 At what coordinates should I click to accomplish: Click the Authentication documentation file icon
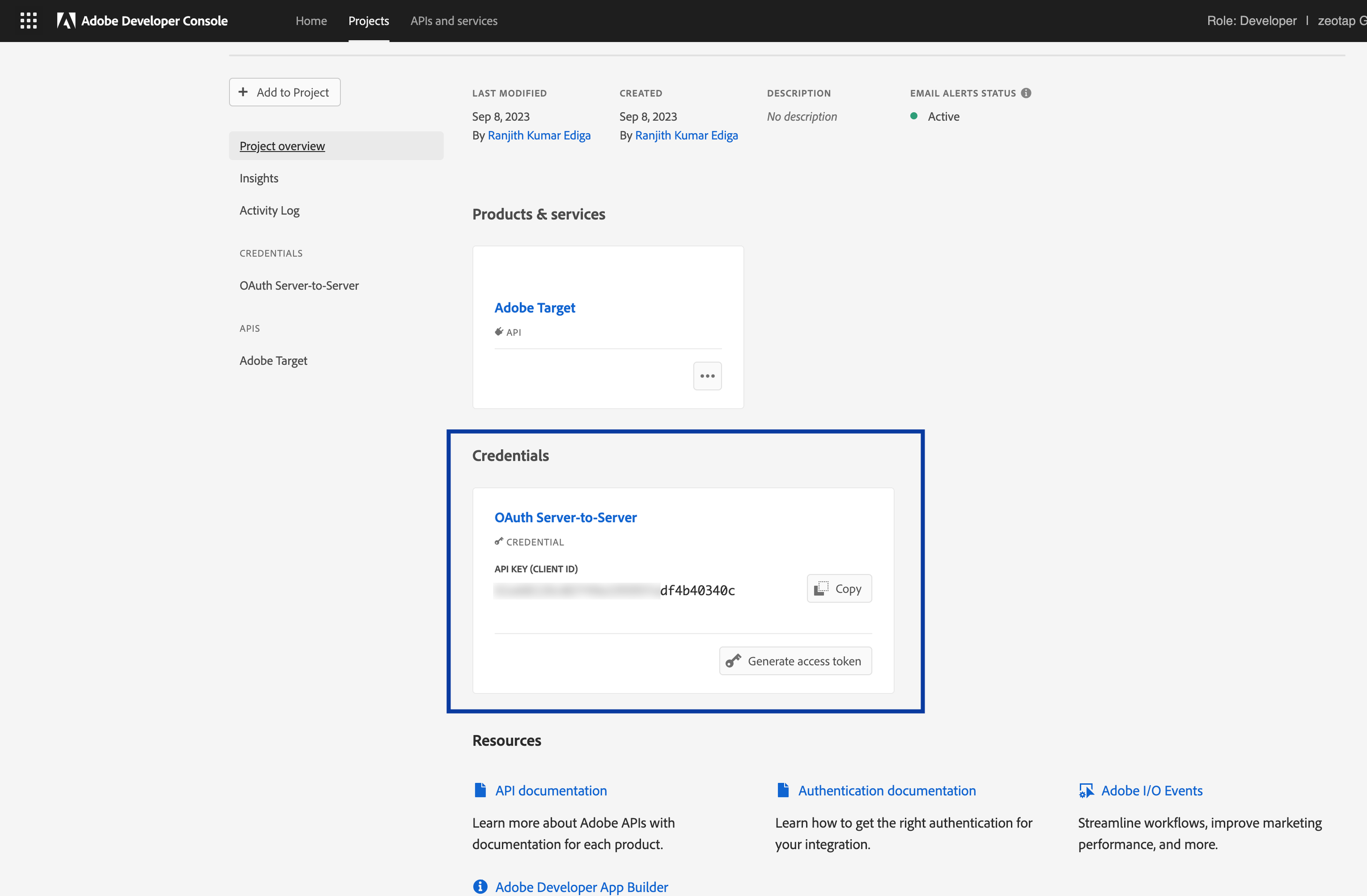tap(783, 790)
